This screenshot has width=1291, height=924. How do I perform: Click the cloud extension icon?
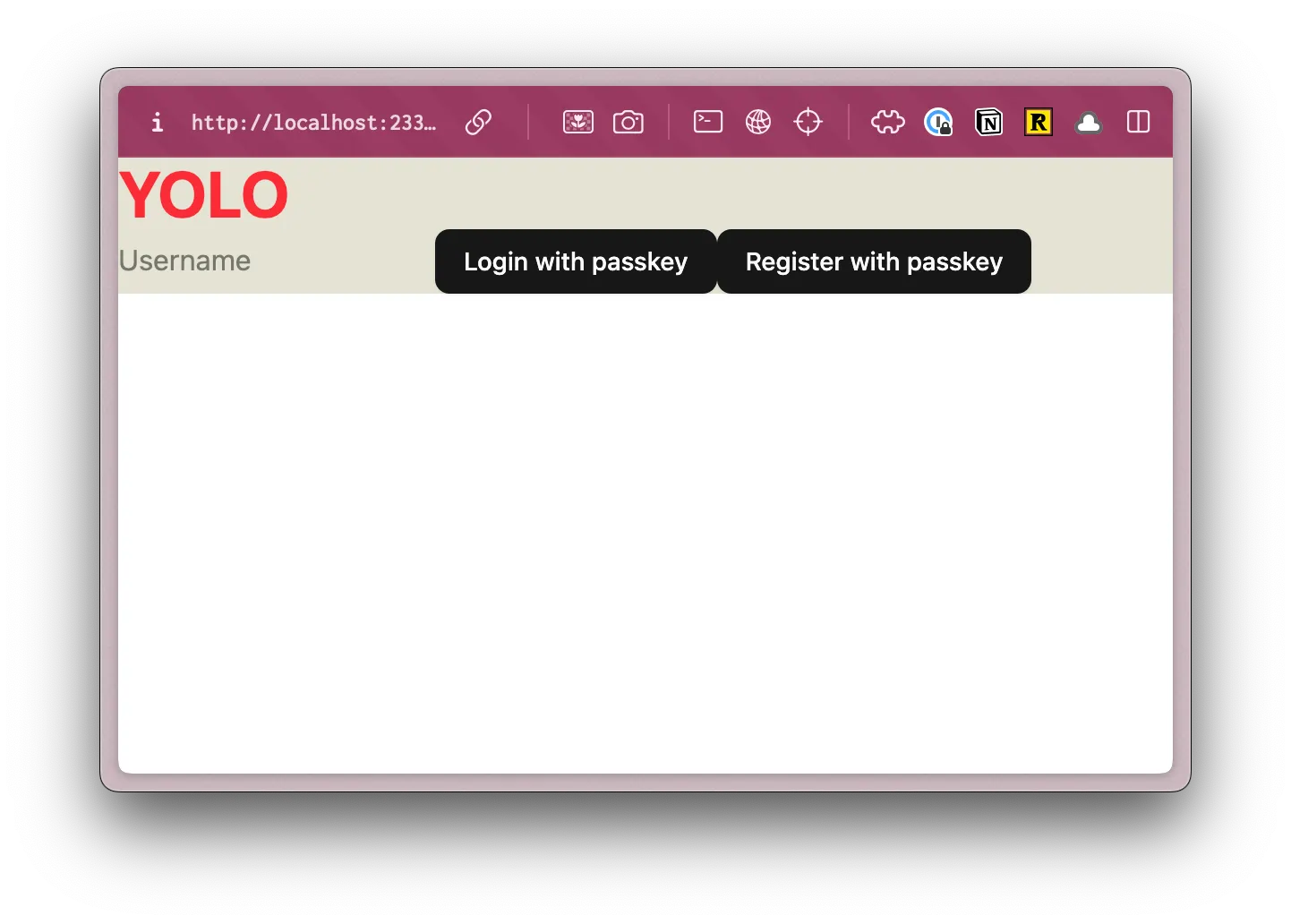1089,122
